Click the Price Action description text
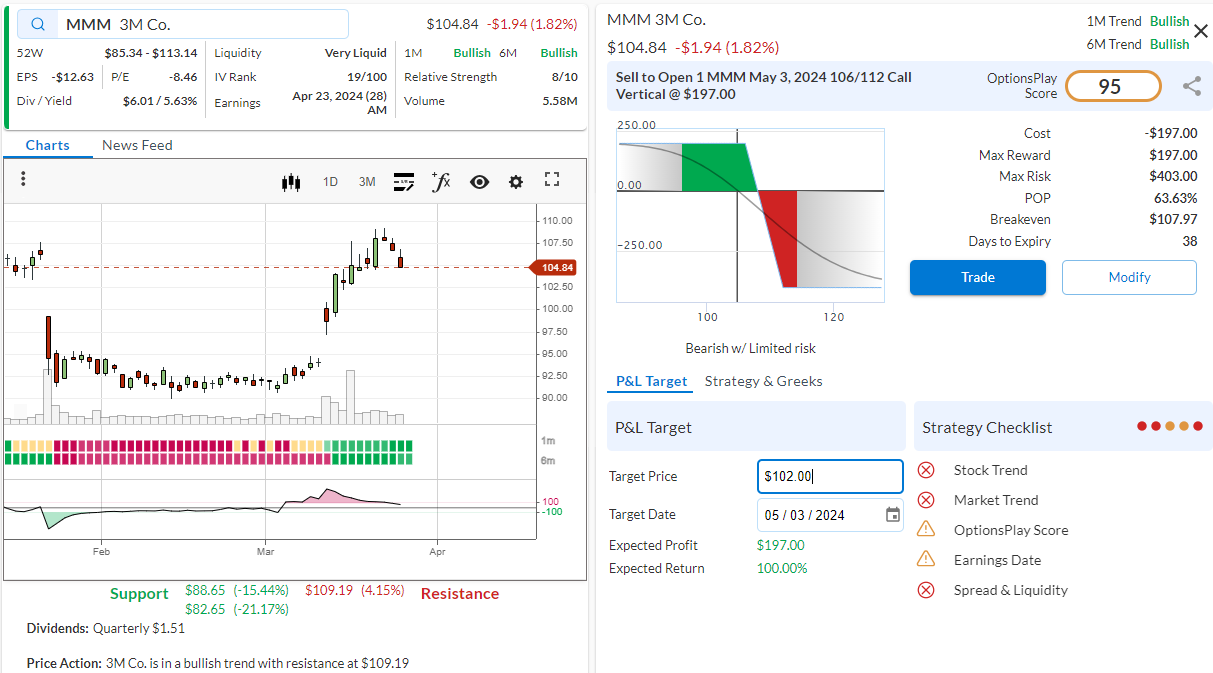Screen dimensions: 1213x673 coord(217,663)
